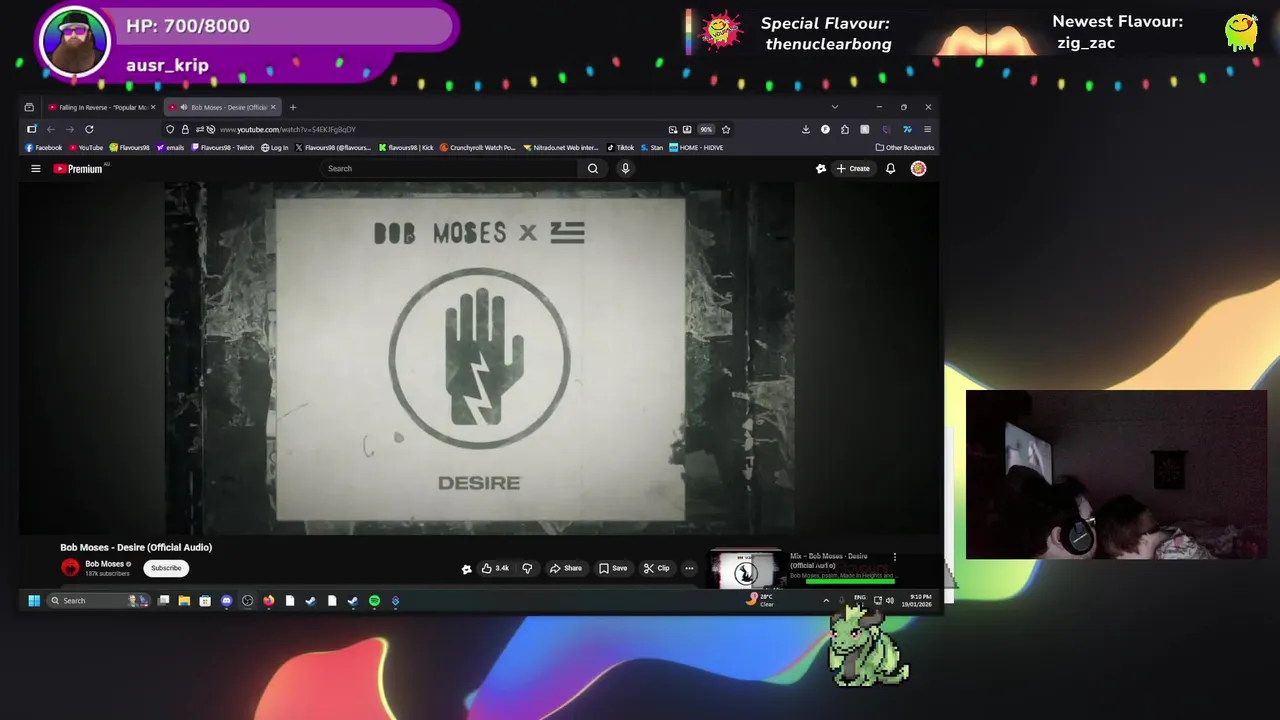Bookmark this page with the star icon
The width and height of the screenshot is (1280, 720).
point(726,129)
